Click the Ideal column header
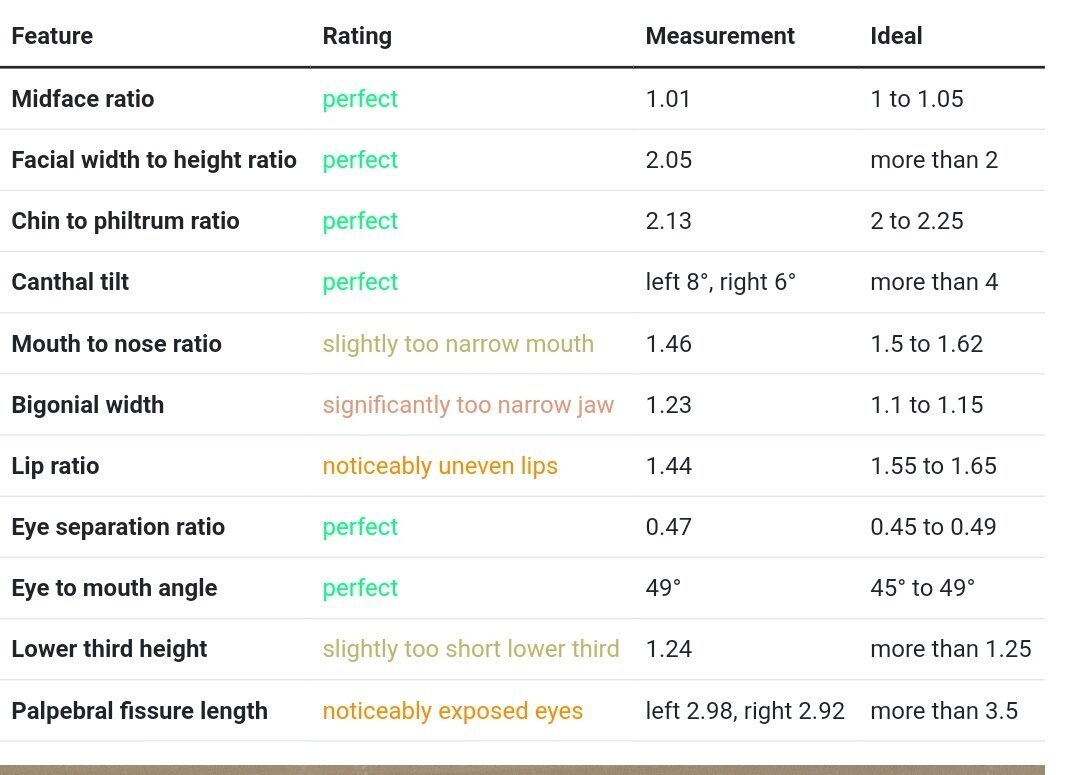The width and height of the screenshot is (1080, 775). (x=896, y=36)
